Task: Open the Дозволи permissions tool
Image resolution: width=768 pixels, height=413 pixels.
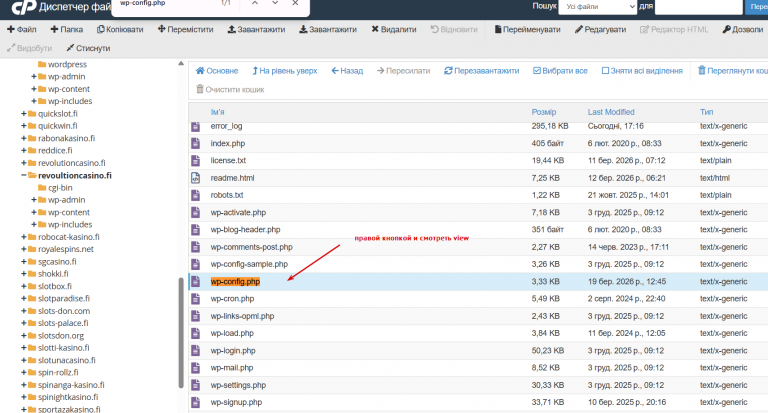Action: point(743,29)
